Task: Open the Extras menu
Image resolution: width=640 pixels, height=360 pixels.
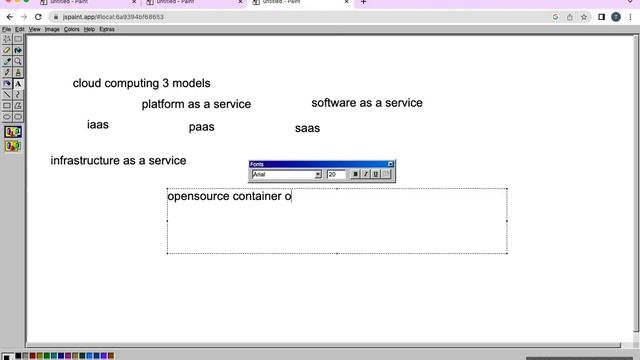Action: pyautogui.click(x=107, y=29)
